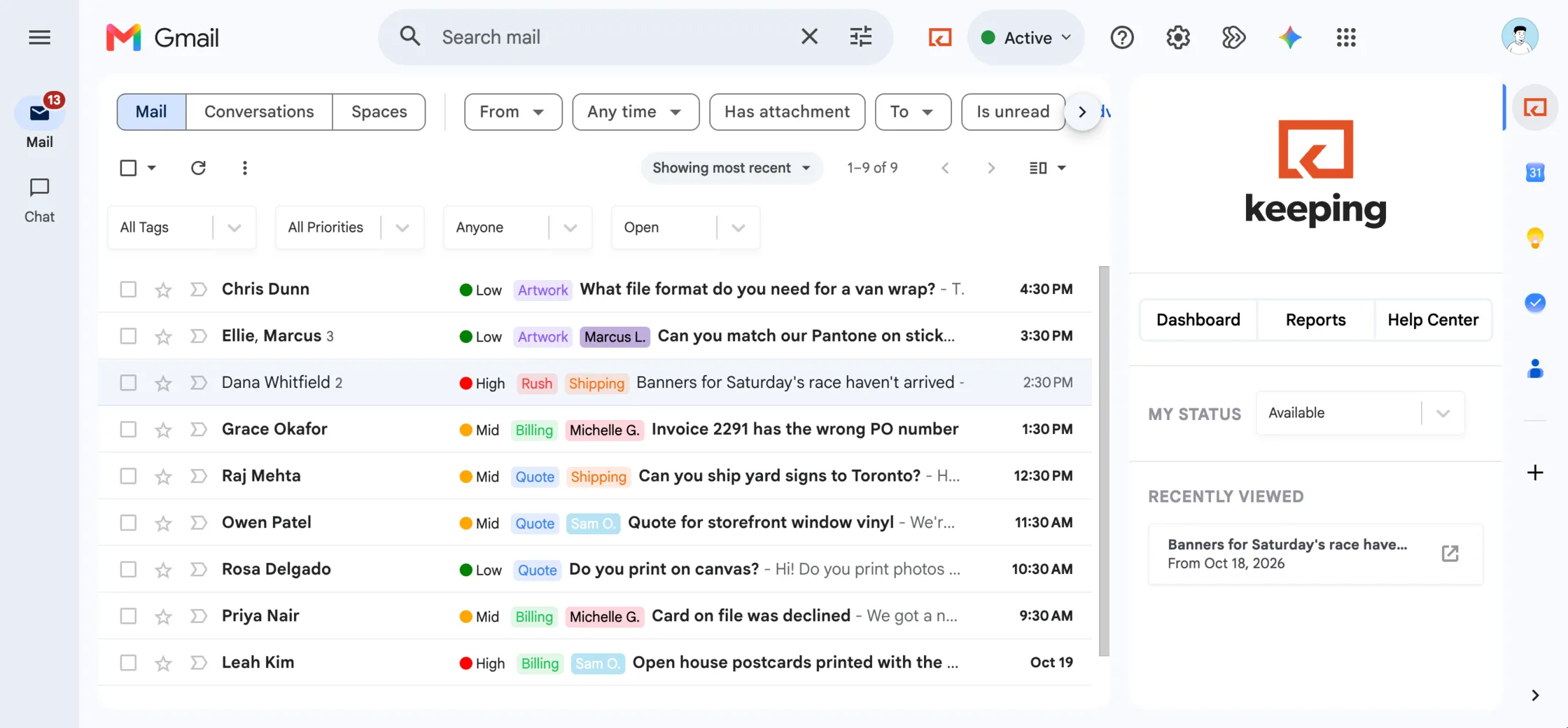This screenshot has width=1568, height=728.
Task: Open the main menu hamburger icon
Action: point(39,37)
